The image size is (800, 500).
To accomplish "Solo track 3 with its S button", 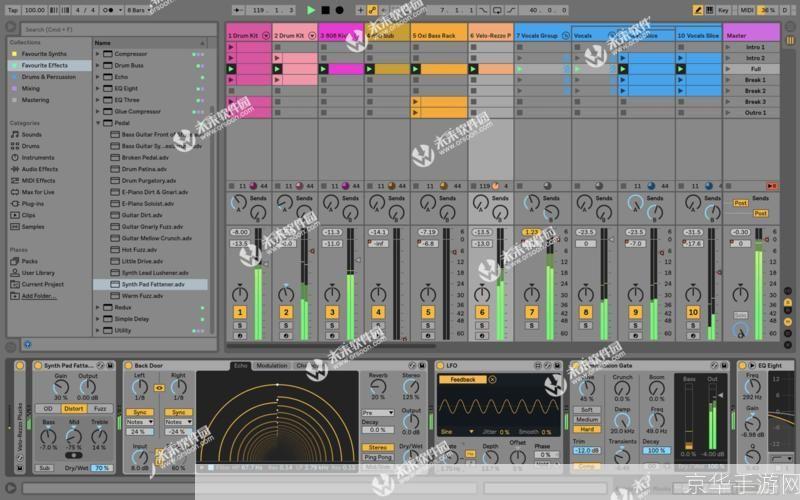I will (332, 326).
